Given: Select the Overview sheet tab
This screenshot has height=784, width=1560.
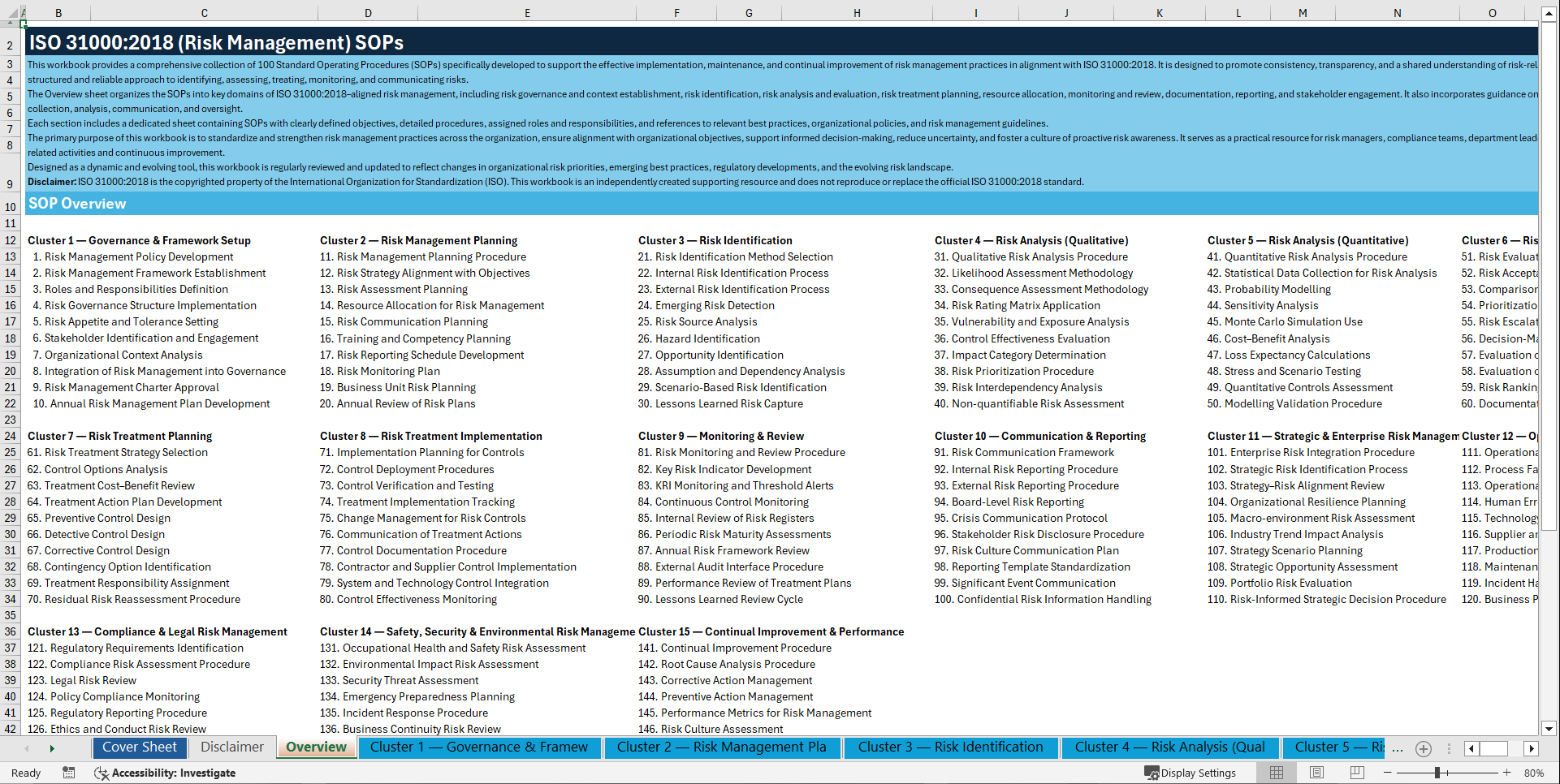Looking at the screenshot, I should coord(316,747).
